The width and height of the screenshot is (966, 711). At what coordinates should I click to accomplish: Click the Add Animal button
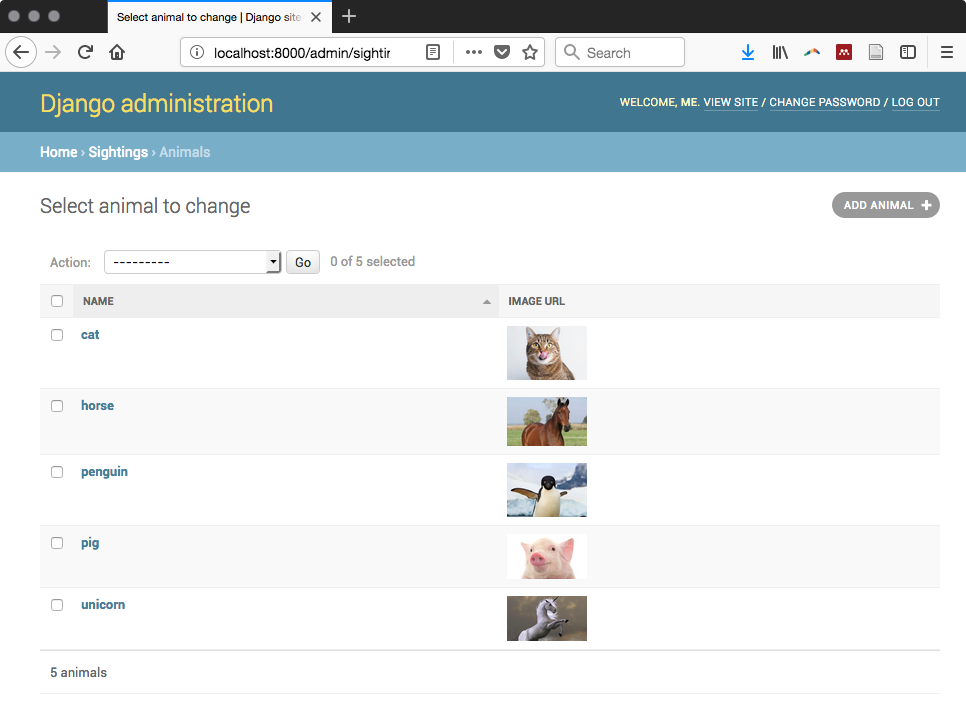(x=885, y=205)
